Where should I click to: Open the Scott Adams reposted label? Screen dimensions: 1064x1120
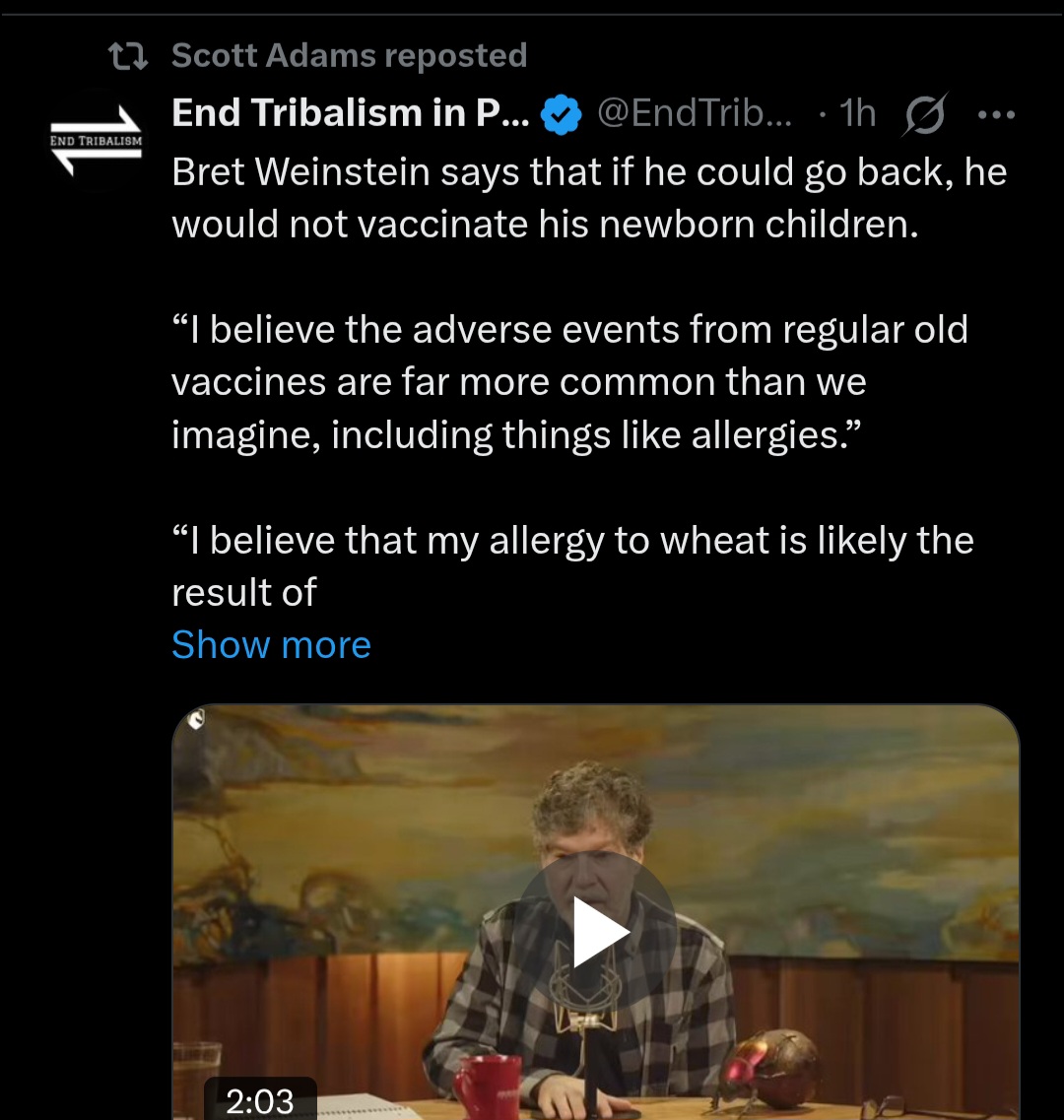click(x=349, y=56)
